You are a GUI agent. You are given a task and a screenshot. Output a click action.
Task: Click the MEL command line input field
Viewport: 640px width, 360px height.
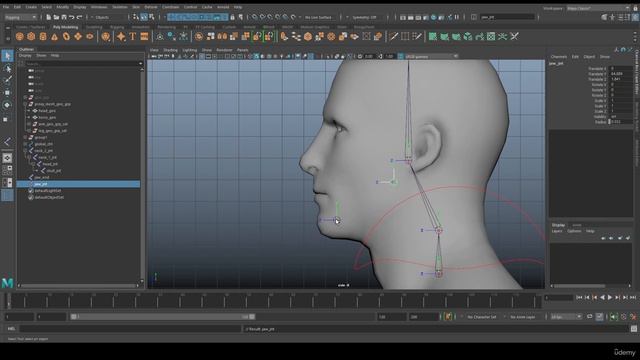point(130,329)
